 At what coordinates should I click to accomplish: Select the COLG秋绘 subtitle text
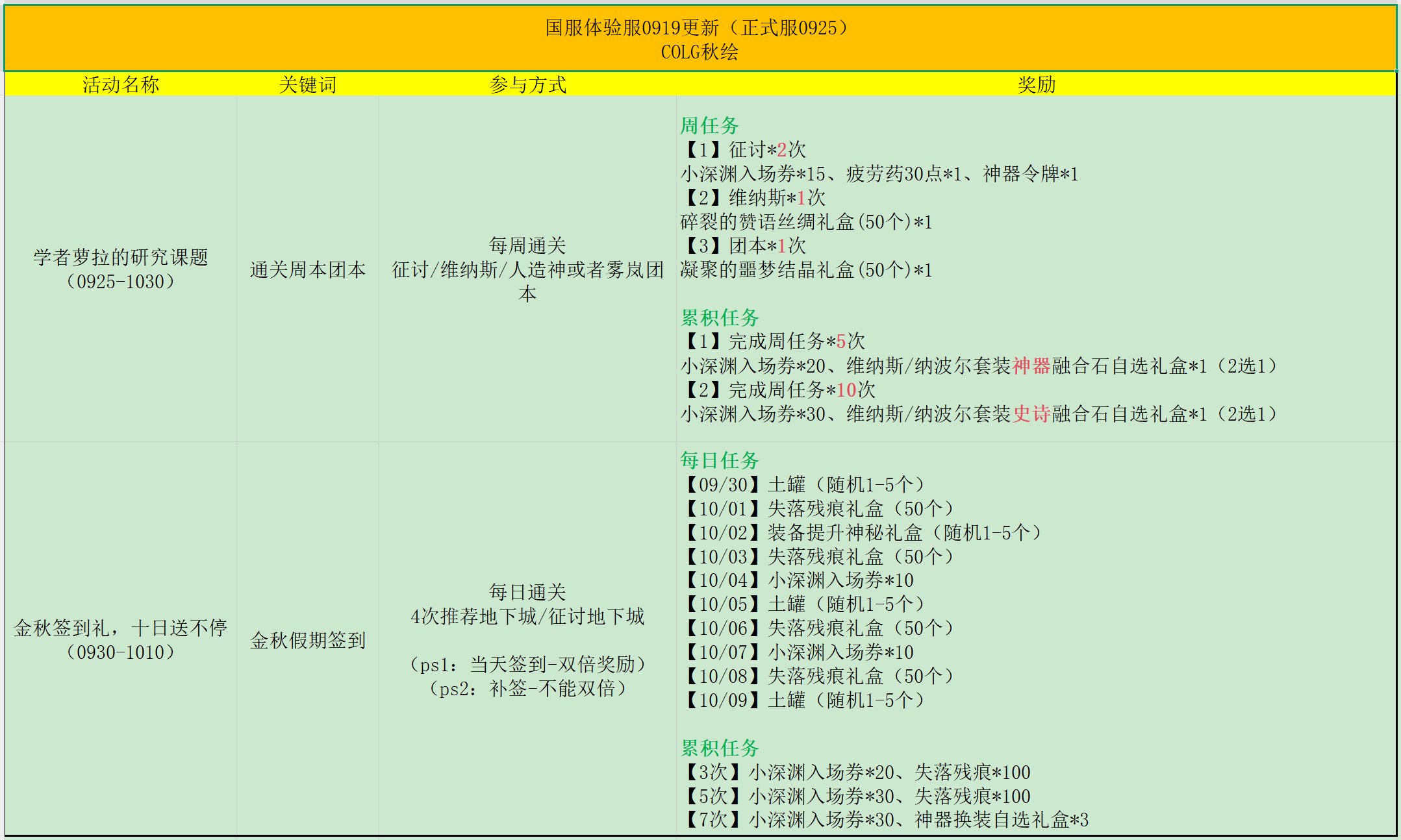pos(700,52)
